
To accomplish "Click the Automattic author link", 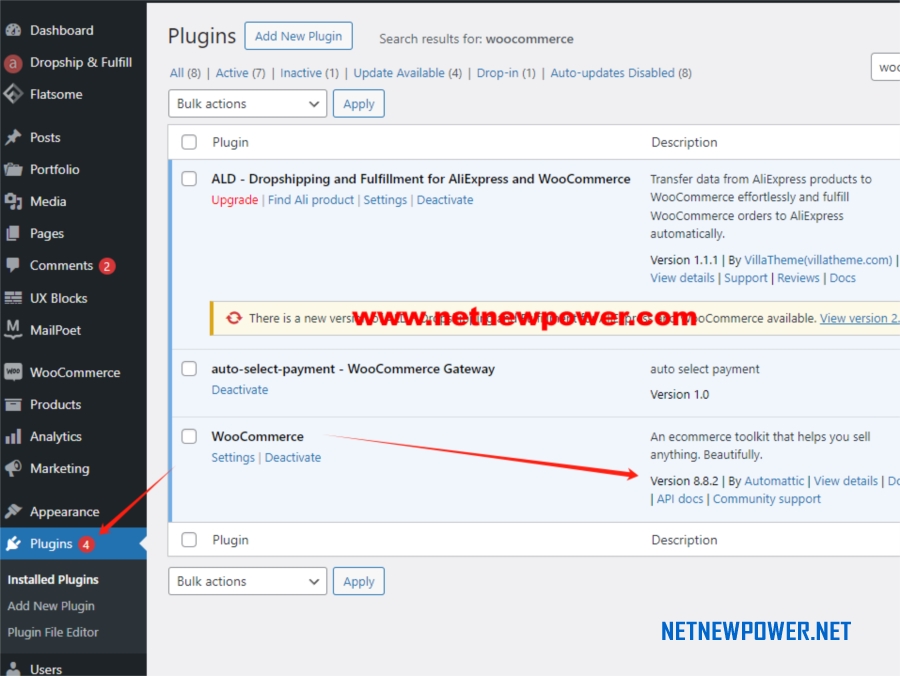I will 774,481.
